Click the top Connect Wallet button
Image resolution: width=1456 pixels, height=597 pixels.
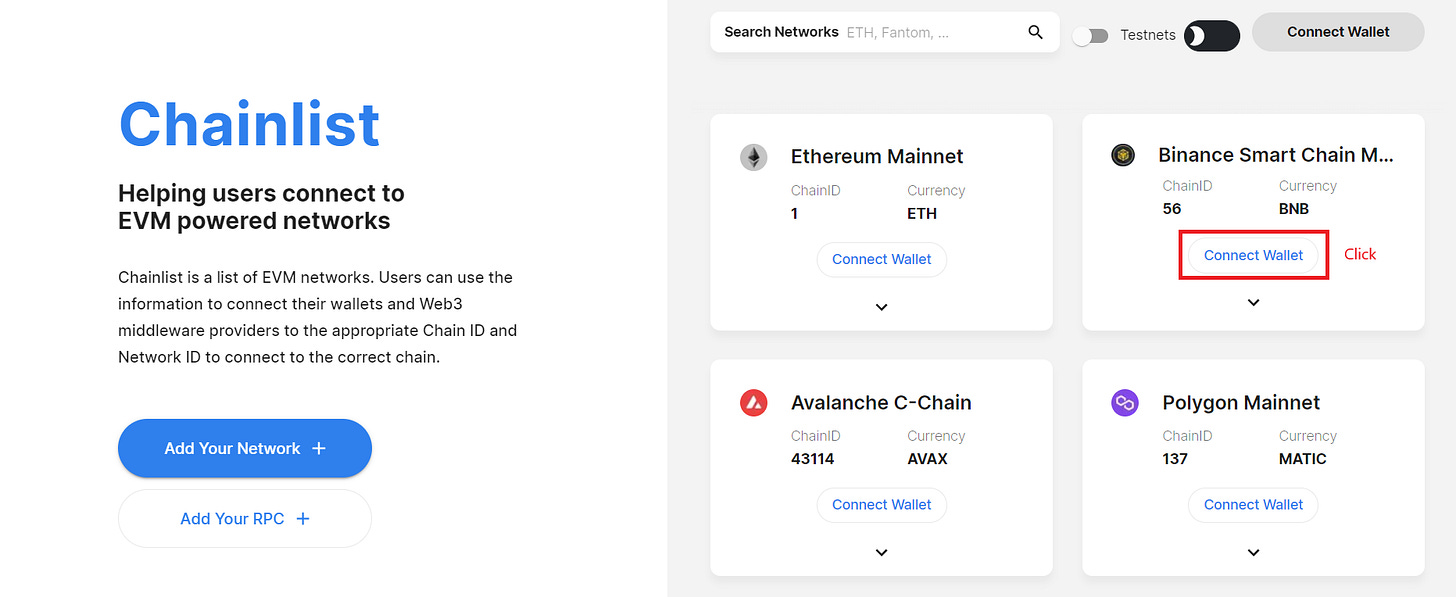1338,32
